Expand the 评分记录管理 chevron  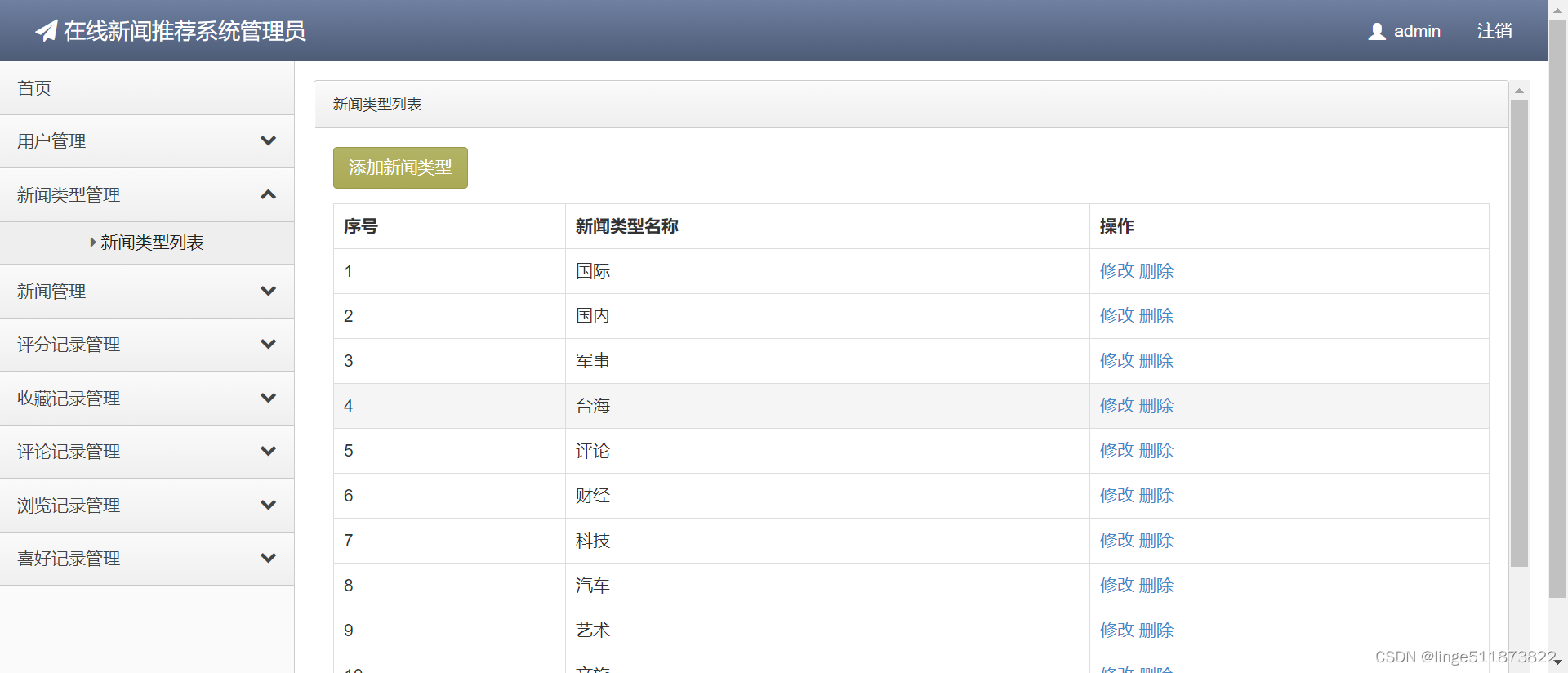point(268,344)
